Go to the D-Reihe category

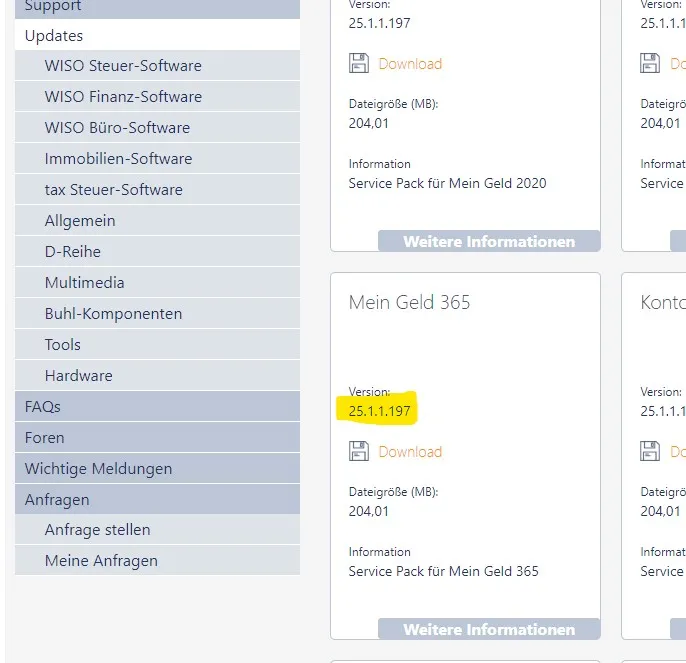click(73, 252)
